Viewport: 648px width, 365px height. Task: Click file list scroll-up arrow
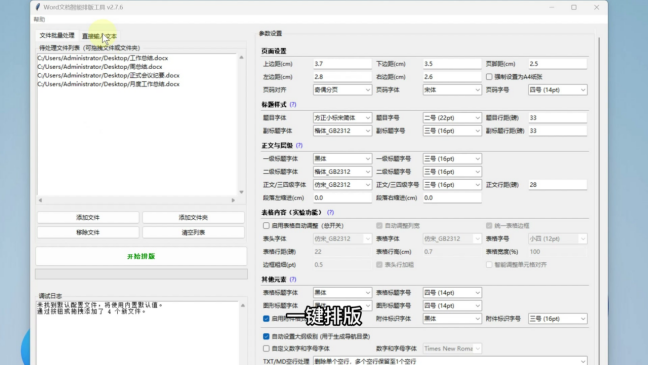tap(241, 57)
